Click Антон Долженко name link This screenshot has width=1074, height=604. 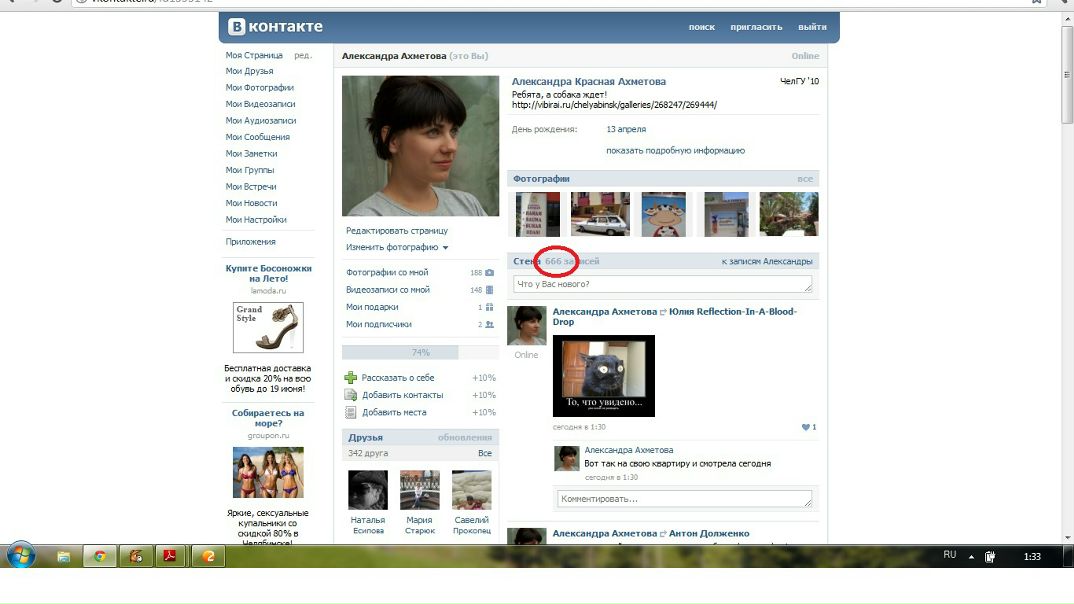[709, 533]
